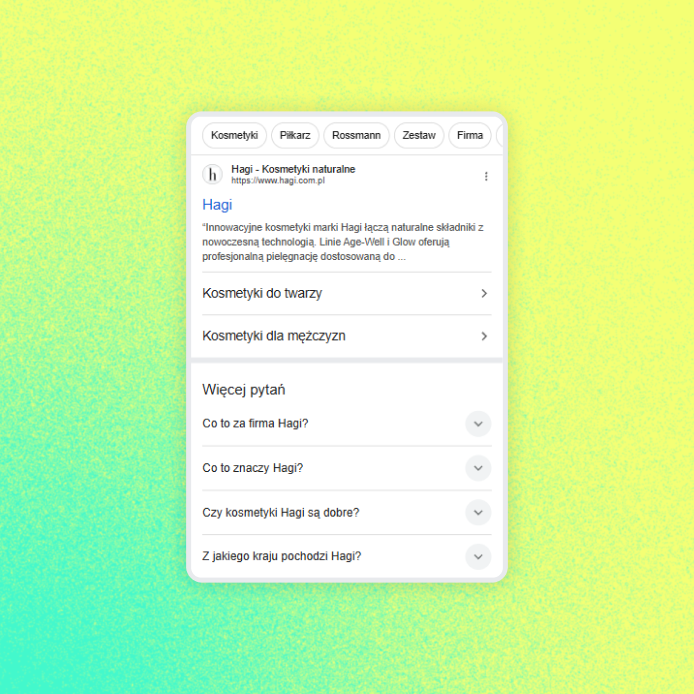Image resolution: width=694 pixels, height=694 pixels.
Task: Select the Rossmann filter chip
Action: coord(356,135)
